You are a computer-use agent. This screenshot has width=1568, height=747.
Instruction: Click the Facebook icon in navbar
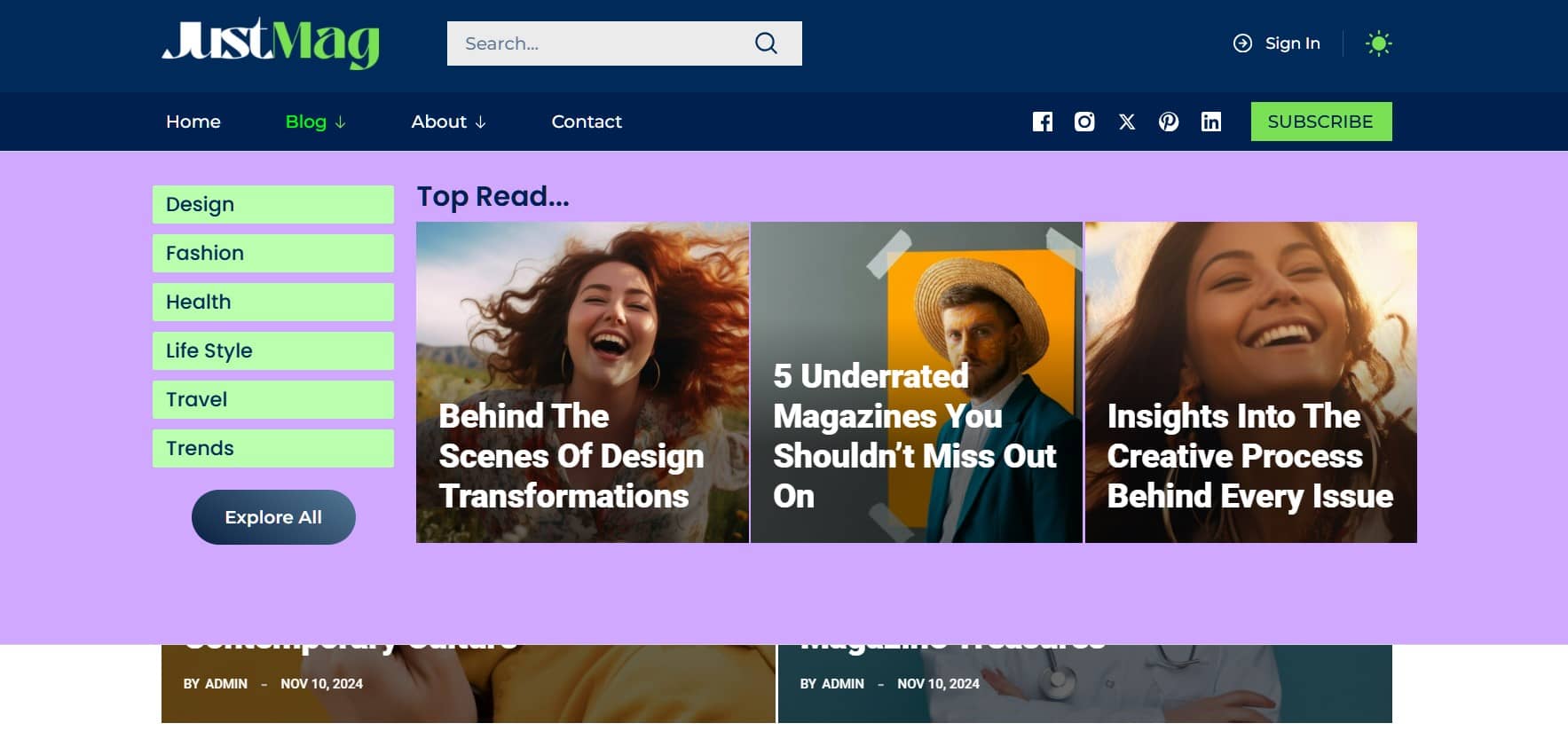[x=1042, y=122]
